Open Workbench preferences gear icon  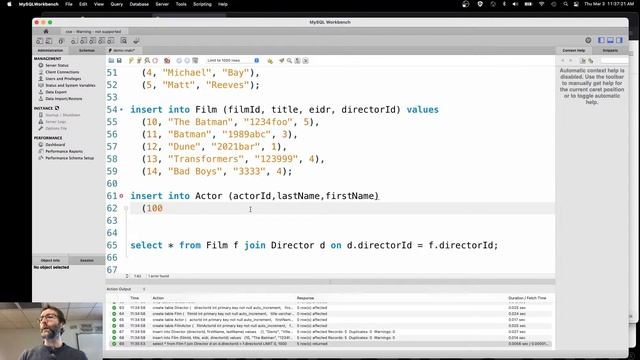pos(588,40)
